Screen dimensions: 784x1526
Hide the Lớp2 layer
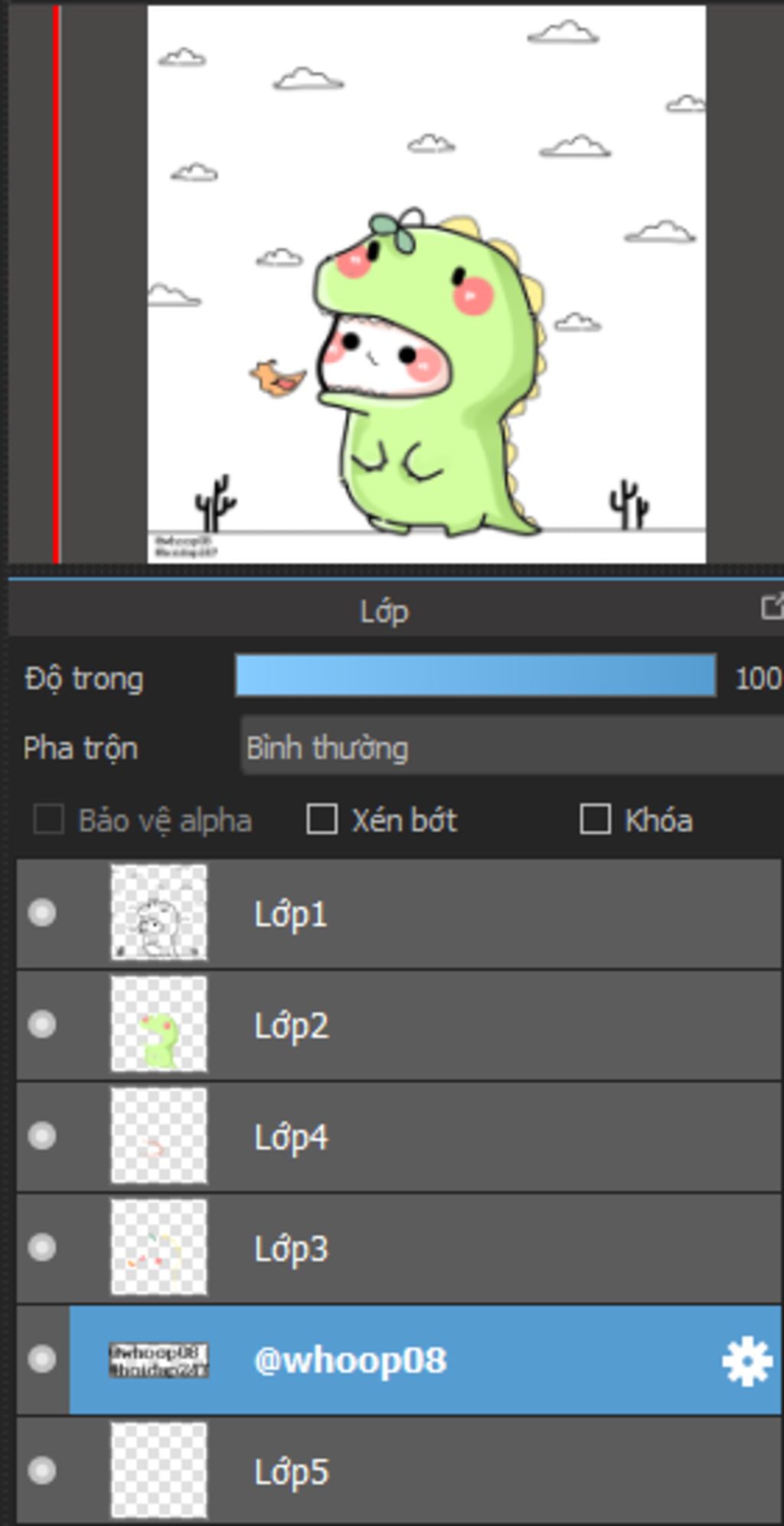42,1024
